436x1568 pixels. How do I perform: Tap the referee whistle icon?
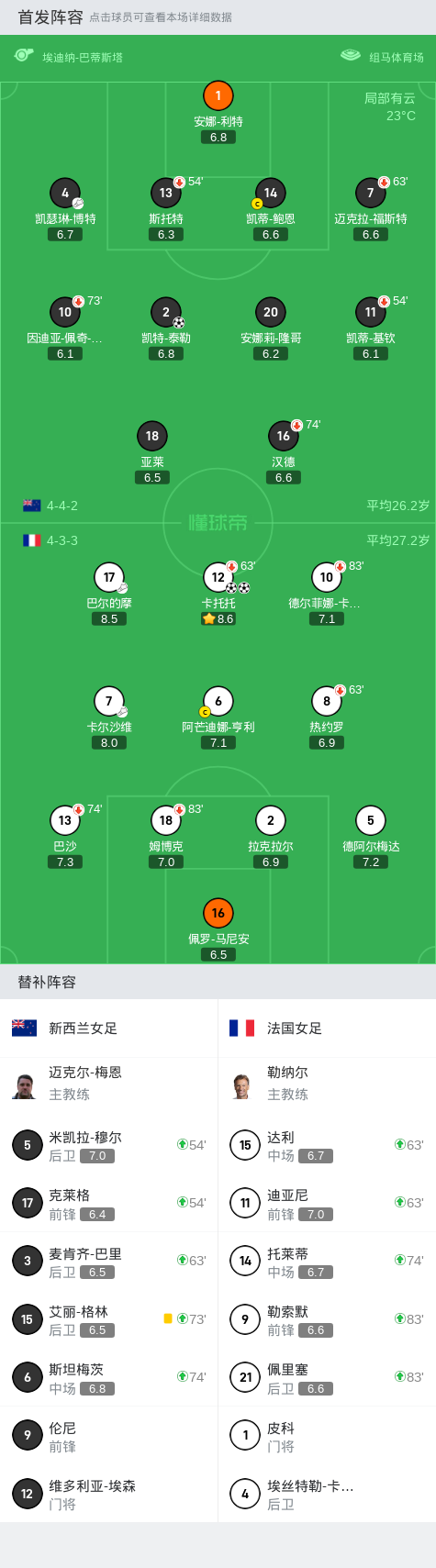coord(24,56)
